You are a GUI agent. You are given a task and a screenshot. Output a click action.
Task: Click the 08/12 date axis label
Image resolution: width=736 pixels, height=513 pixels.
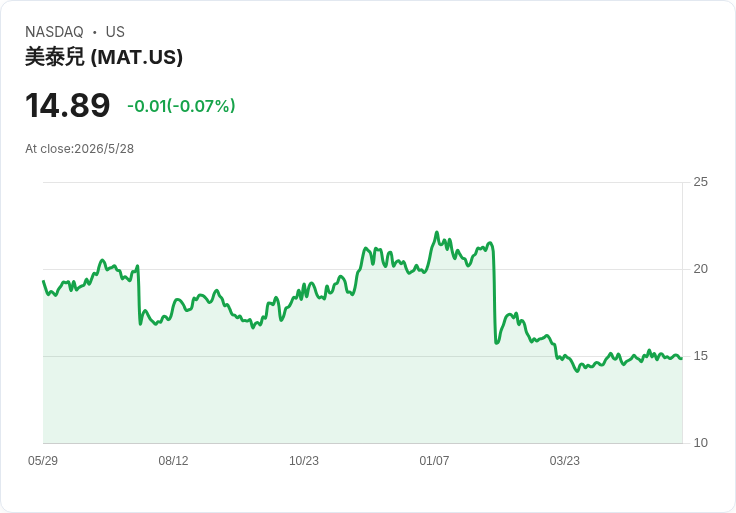coord(173,460)
